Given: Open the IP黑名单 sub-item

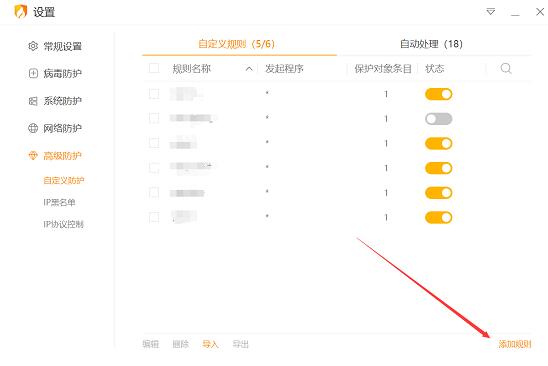Looking at the screenshot, I should [59, 202].
